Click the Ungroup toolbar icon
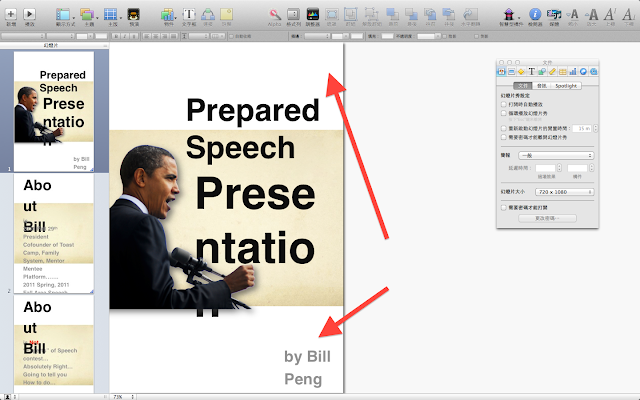This screenshot has width=640, height=400. [371, 15]
